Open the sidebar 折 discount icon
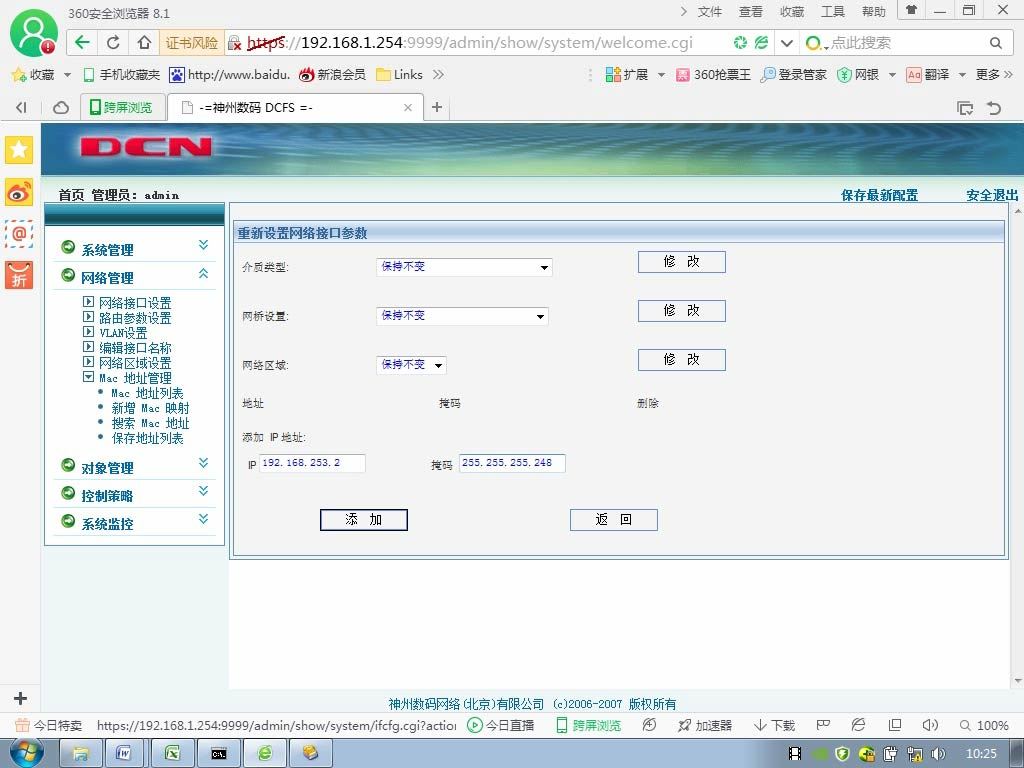 click(x=19, y=275)
